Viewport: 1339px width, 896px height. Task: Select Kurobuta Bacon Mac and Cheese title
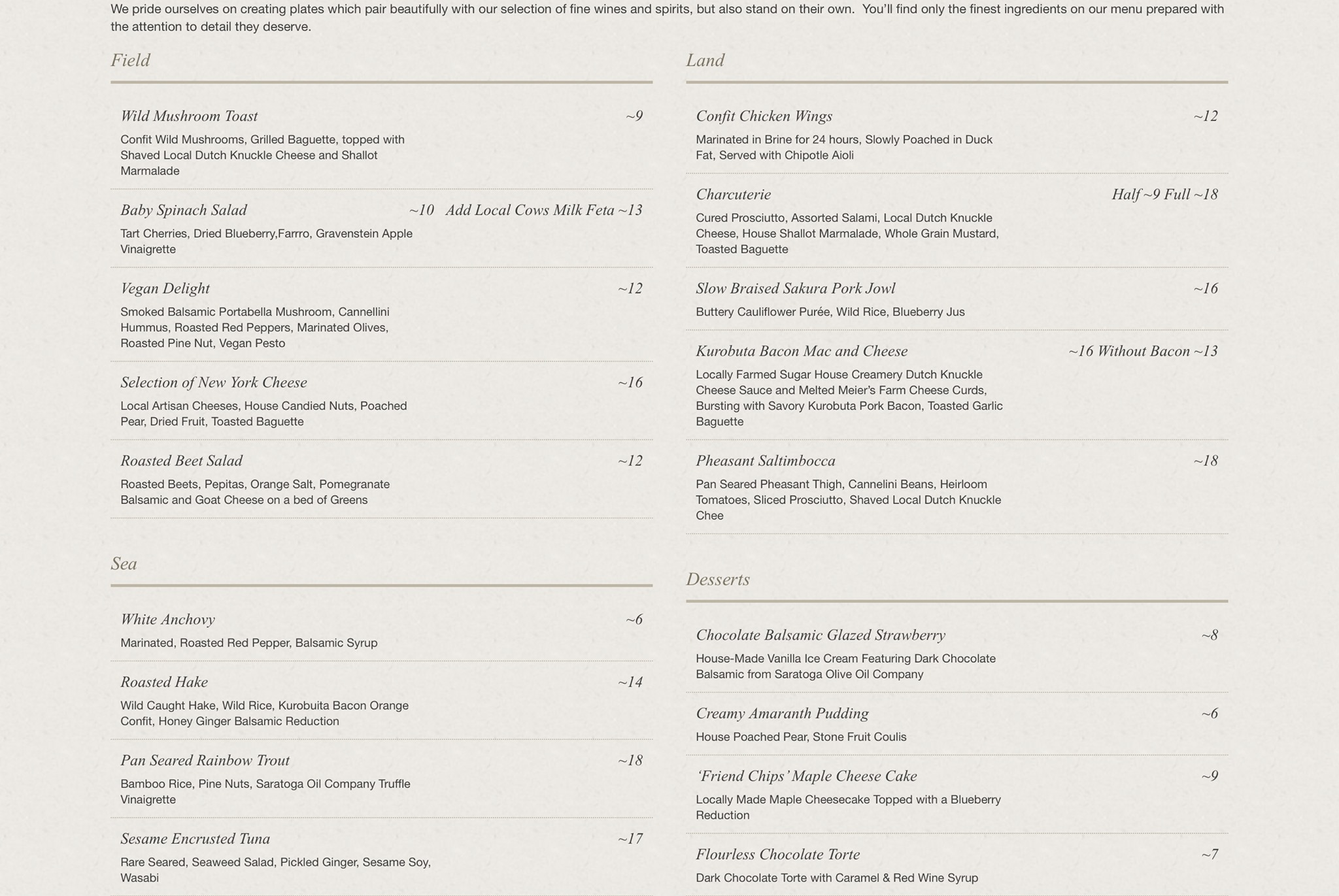(x=802, y=352)
